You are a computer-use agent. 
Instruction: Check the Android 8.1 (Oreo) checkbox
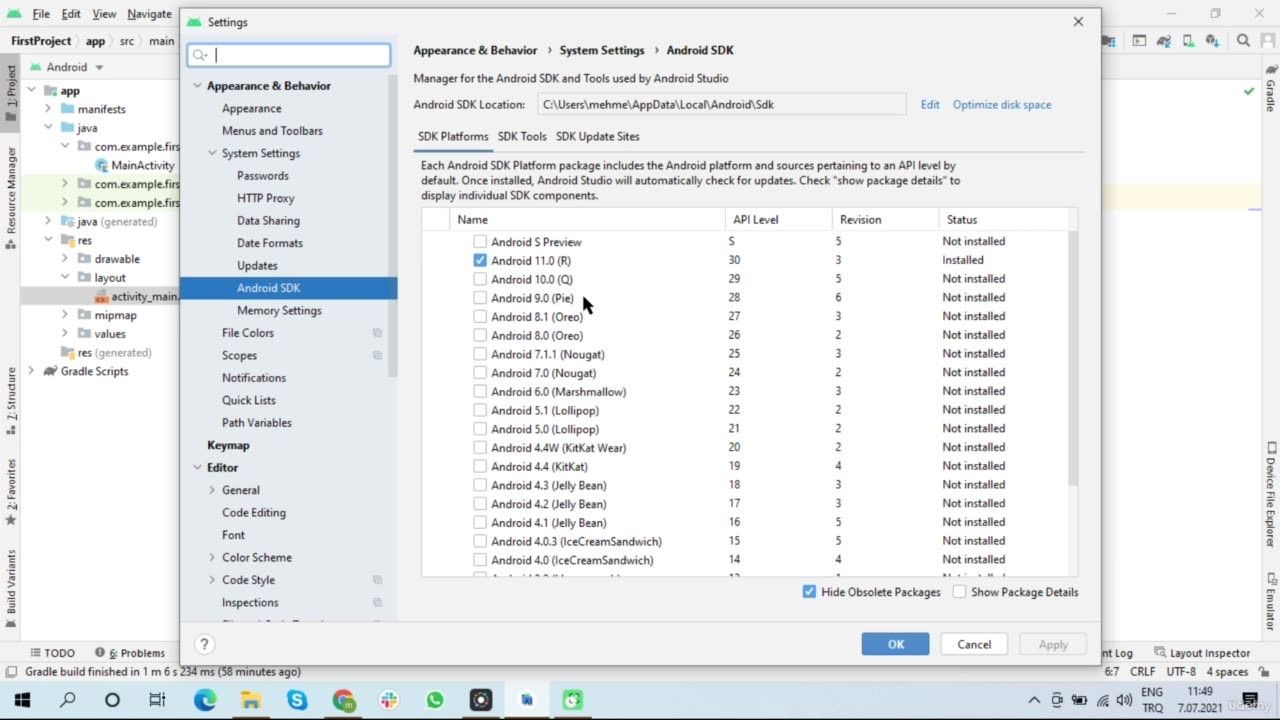click(x=480, y=316)
